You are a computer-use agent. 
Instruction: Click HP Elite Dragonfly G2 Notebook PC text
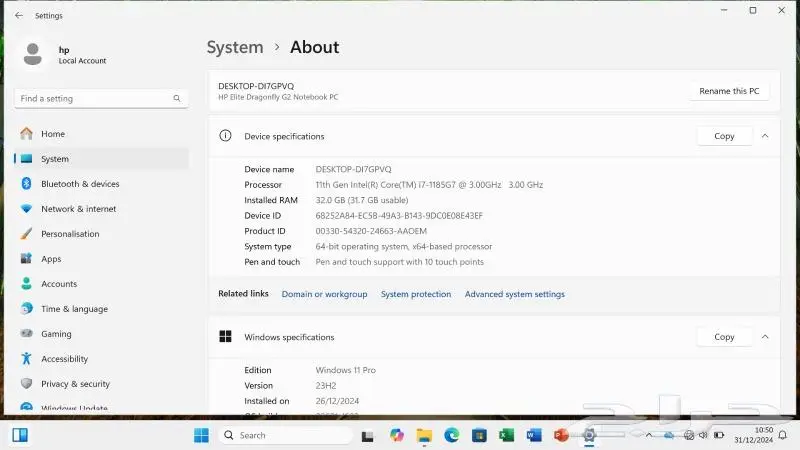(278, 97)
